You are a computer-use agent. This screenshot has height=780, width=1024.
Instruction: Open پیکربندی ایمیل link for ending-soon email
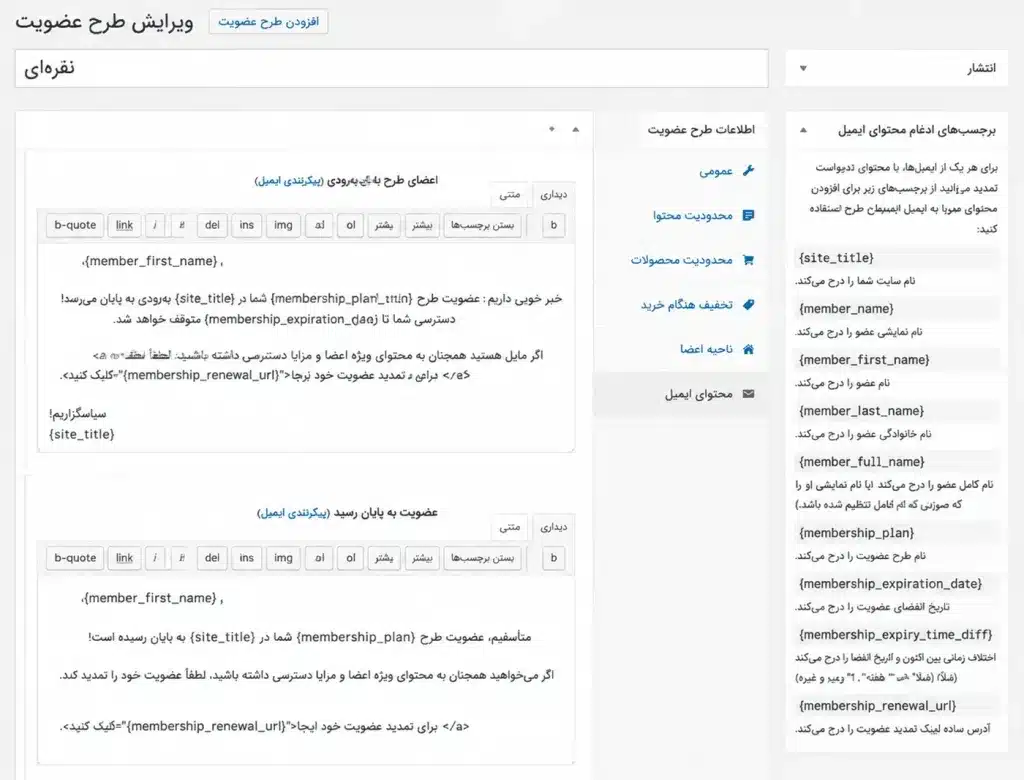288,180
